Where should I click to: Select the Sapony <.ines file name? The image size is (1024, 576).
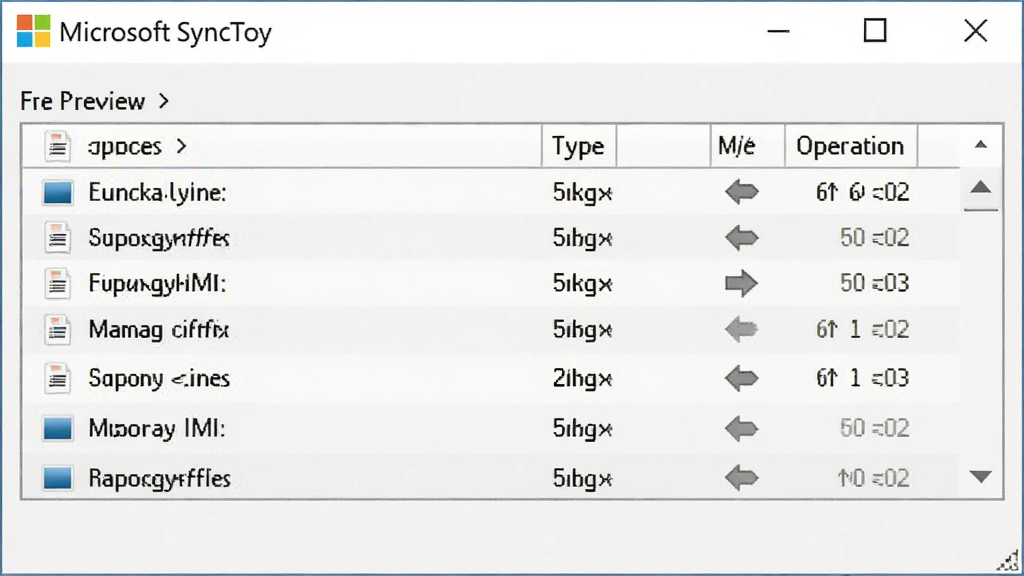pos(159,378)
